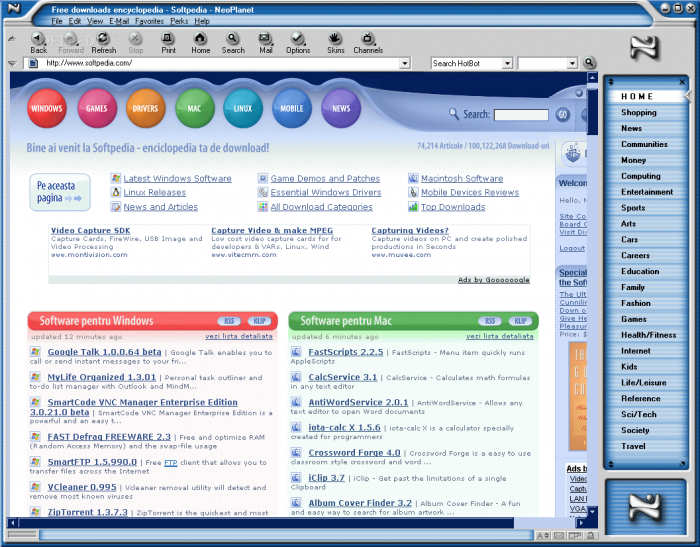Expand the search terms combo box
Image resolution: width=700 pixels, height=547 pixels.
[574, 63]
